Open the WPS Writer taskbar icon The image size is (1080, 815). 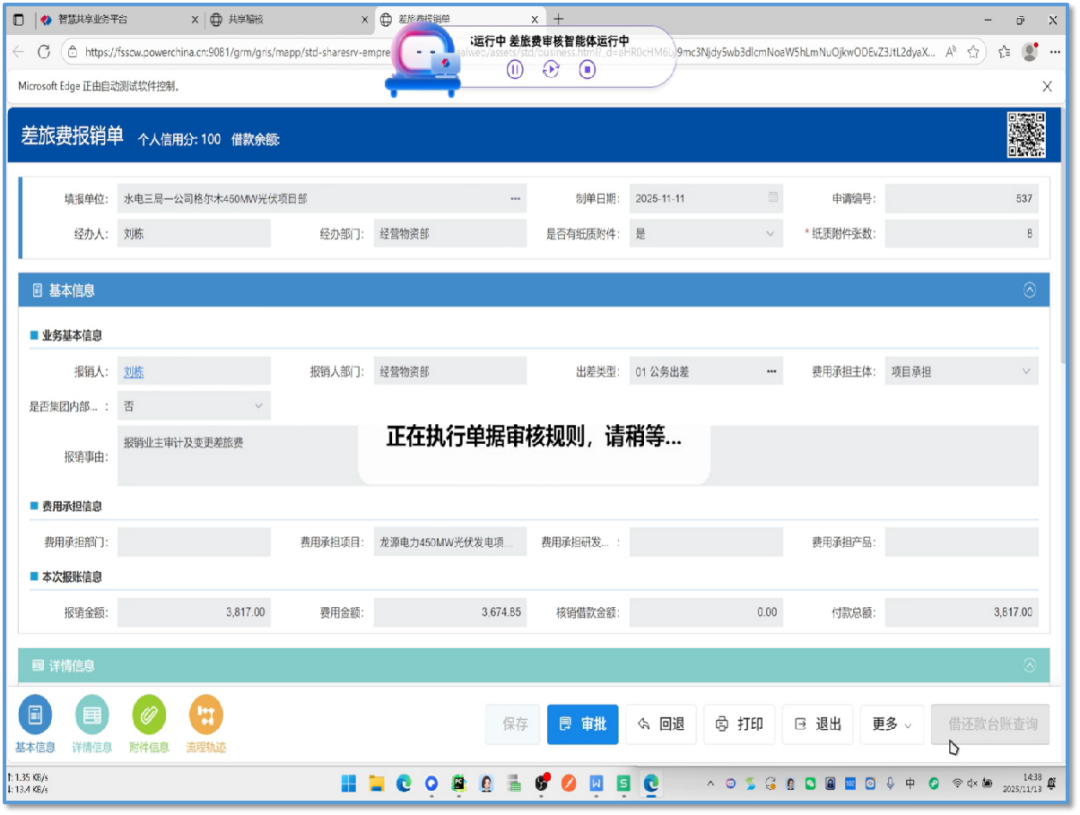[596, 783]
